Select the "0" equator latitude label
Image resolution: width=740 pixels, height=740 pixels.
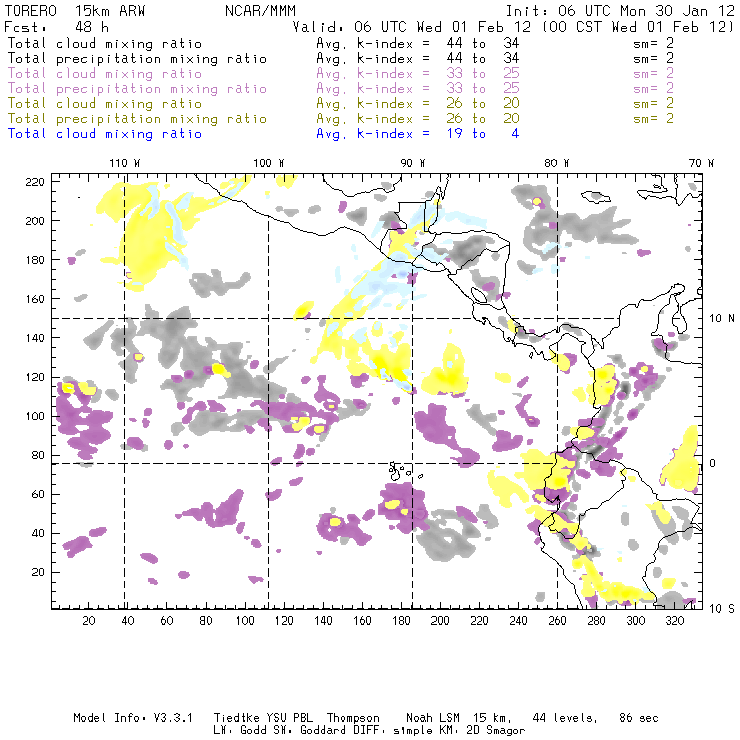pyautogui.click(x=713, y=463)
